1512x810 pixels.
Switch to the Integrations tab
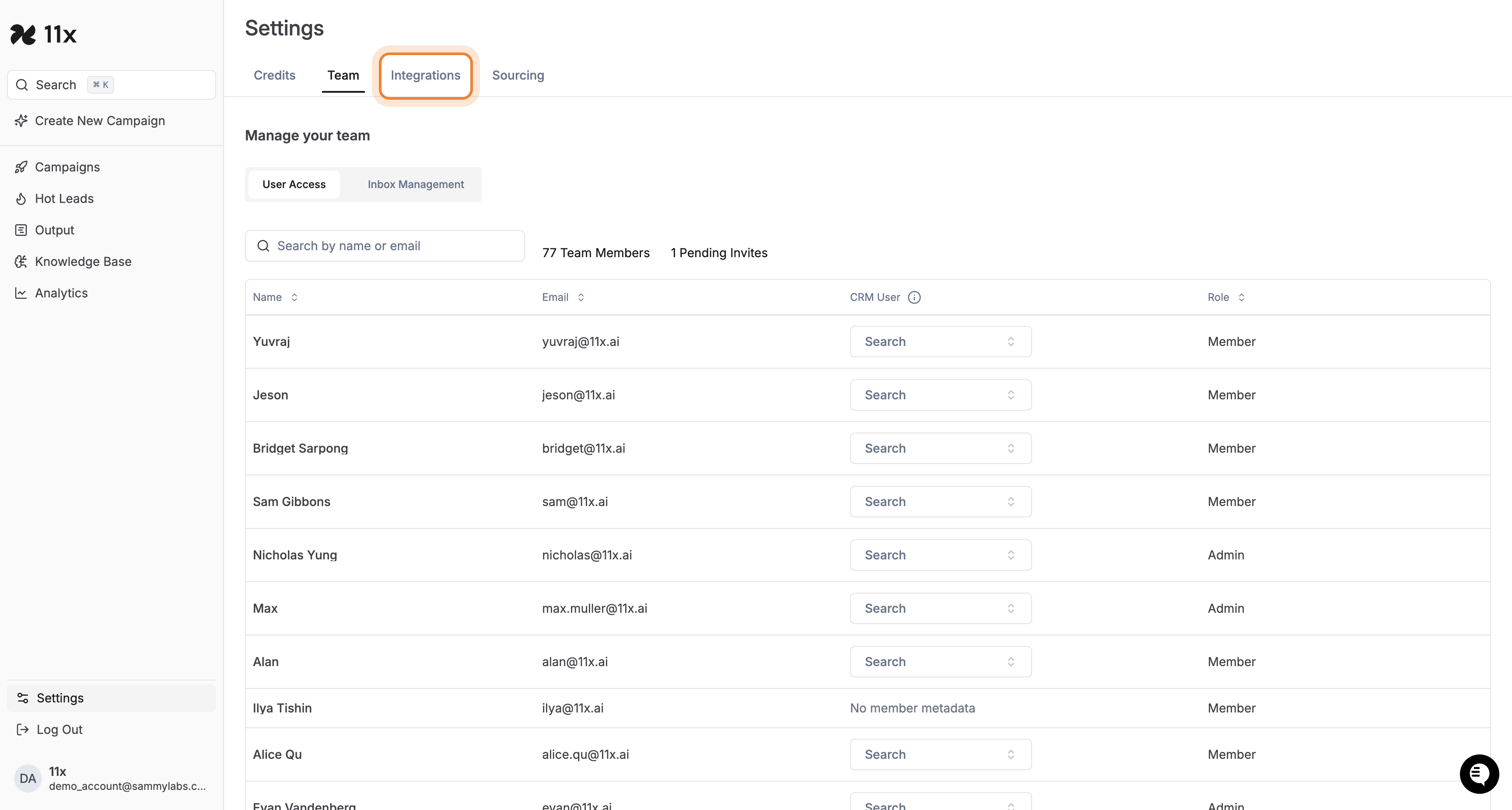pyautogui.click(x=426, y=75)
